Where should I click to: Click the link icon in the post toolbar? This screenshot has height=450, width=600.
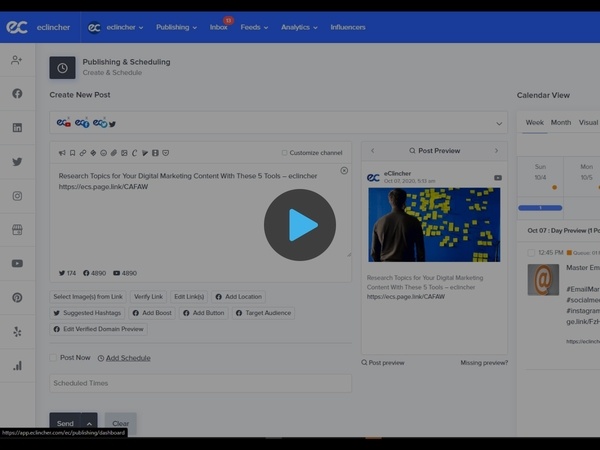coord(83,153)
